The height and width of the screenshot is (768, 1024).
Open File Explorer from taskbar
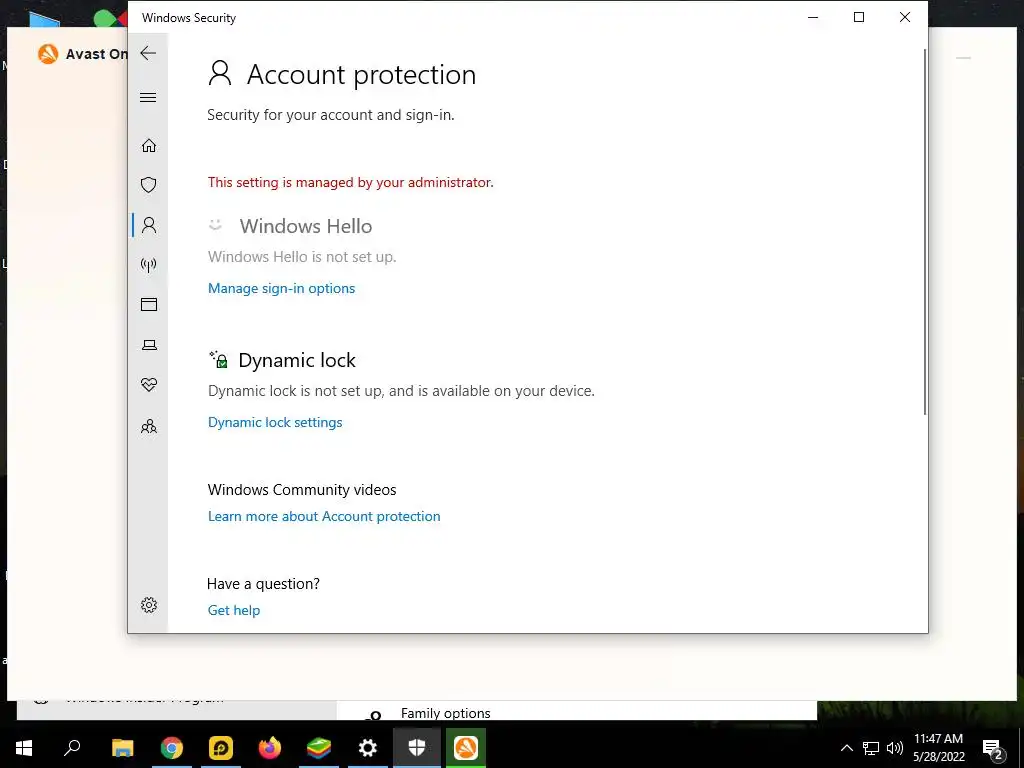122,748
